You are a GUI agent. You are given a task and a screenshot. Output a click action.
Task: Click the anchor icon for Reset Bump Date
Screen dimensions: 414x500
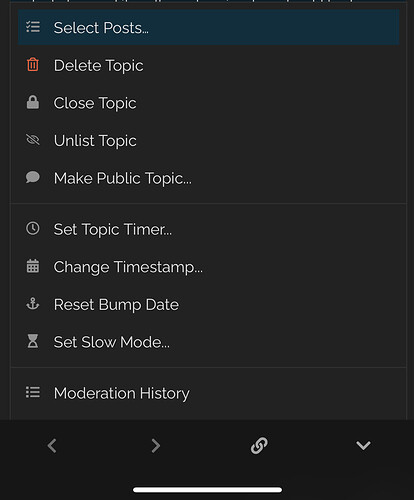click(x=33, y=304)
